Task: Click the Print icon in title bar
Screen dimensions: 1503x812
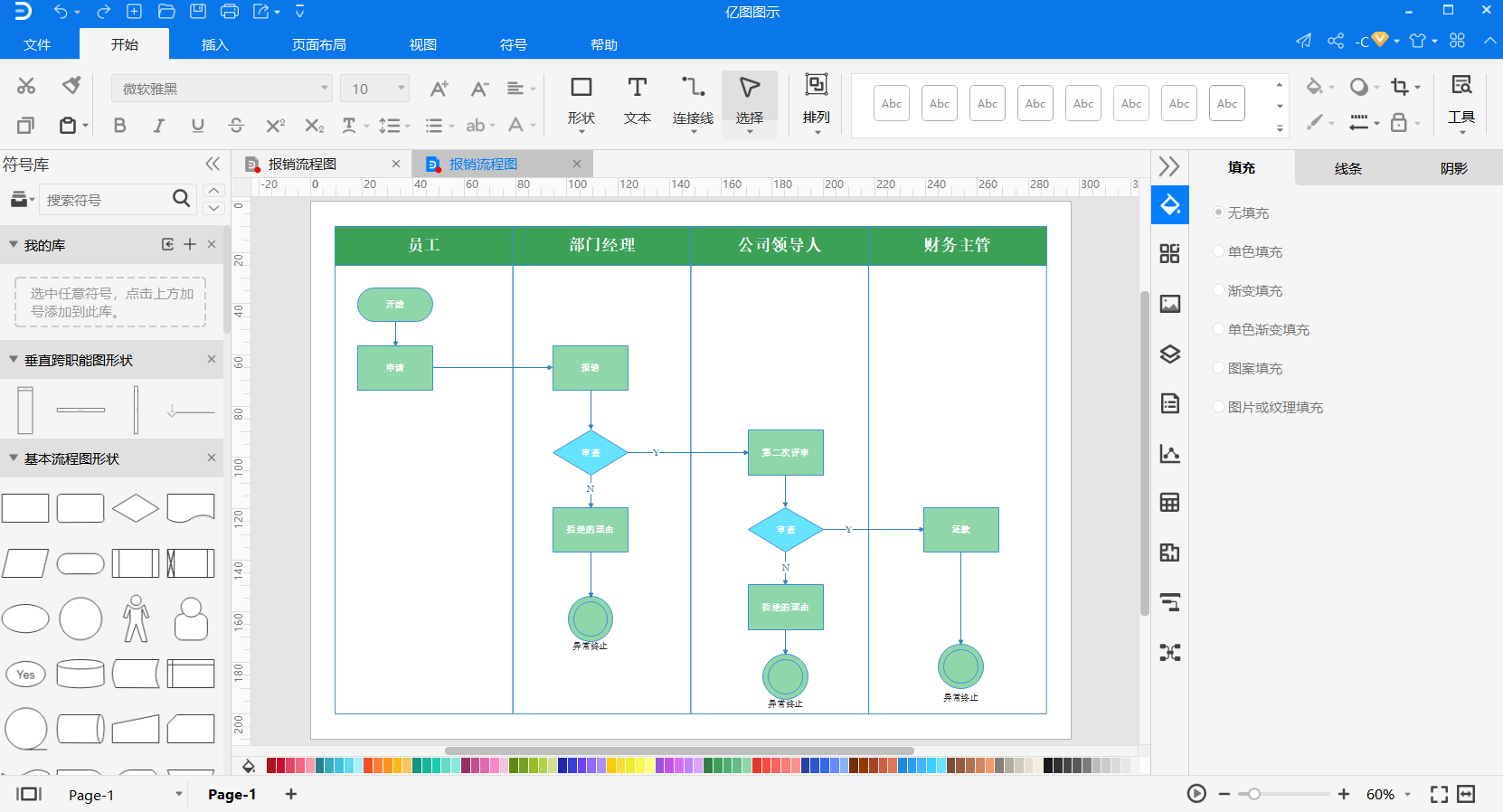Action: [230, 12]
